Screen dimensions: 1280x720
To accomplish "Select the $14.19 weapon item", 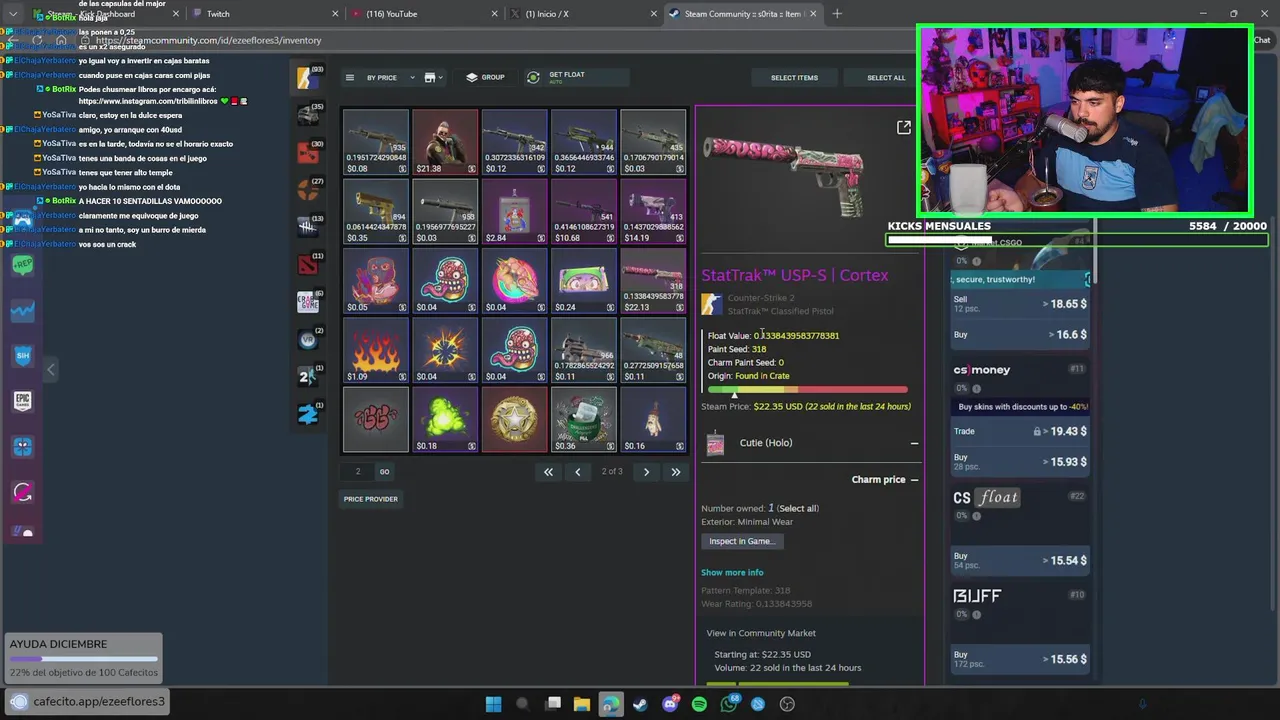I will (653, 211).
